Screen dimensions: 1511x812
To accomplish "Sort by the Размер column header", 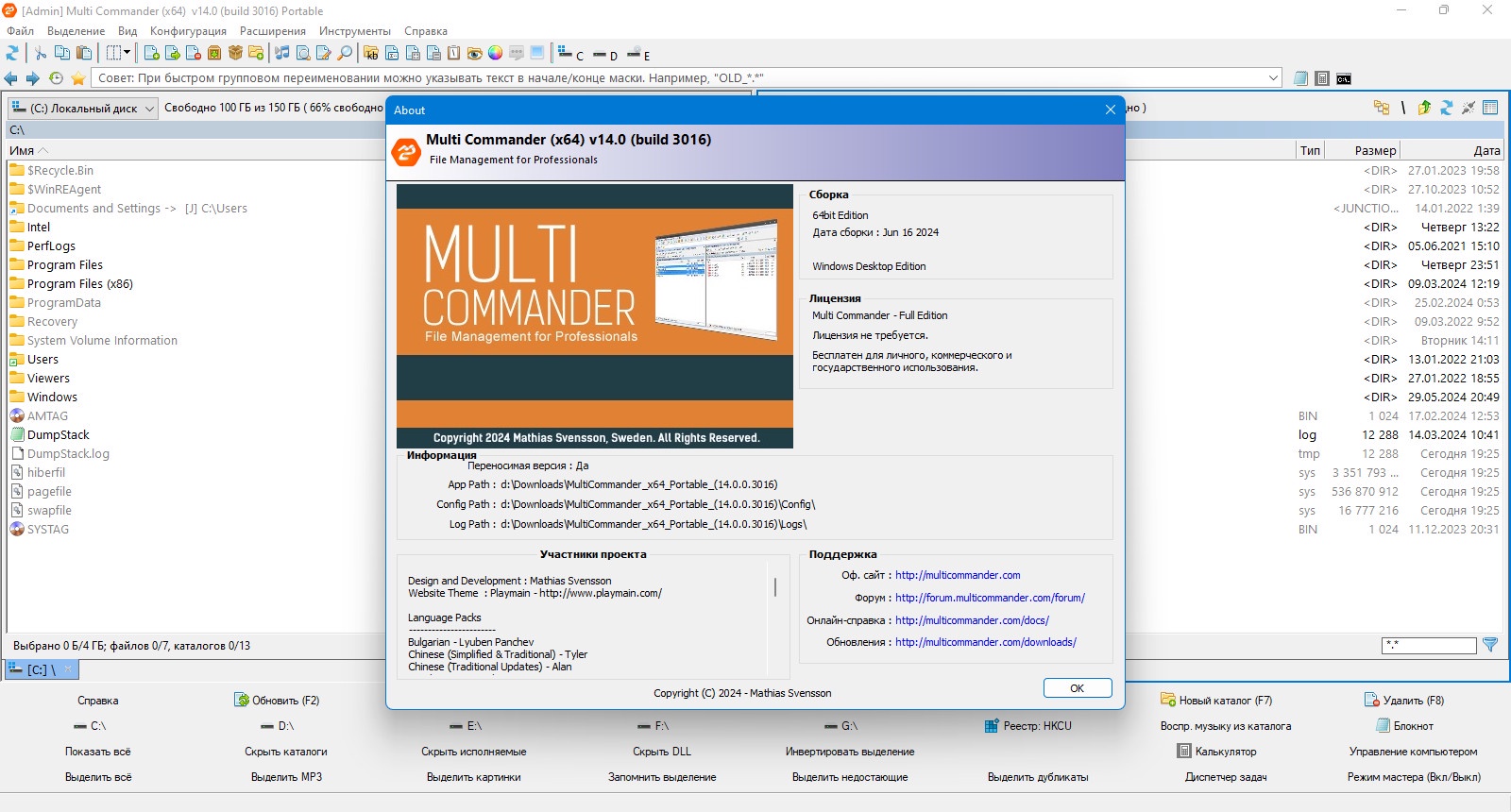I will click(x=1363, y=150).
